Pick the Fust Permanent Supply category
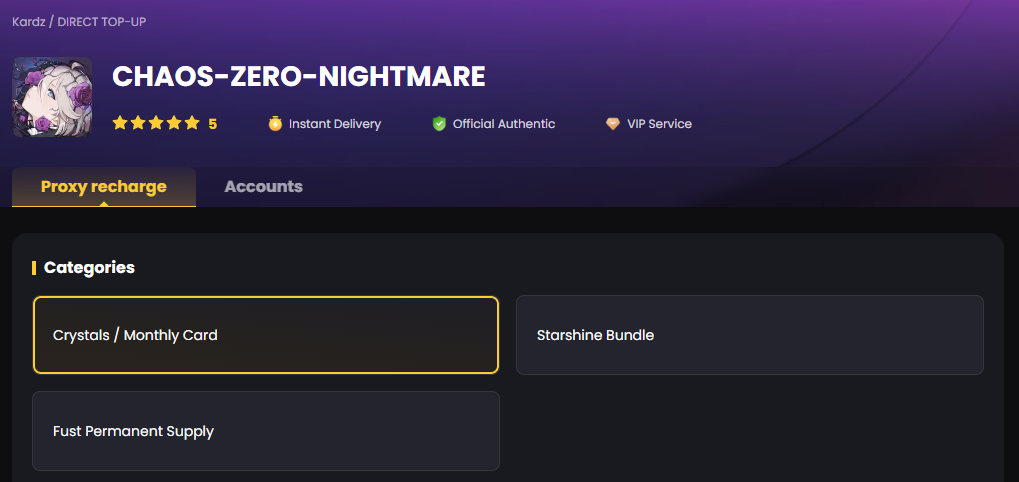The image size is (1019, 482). point(266,431)
